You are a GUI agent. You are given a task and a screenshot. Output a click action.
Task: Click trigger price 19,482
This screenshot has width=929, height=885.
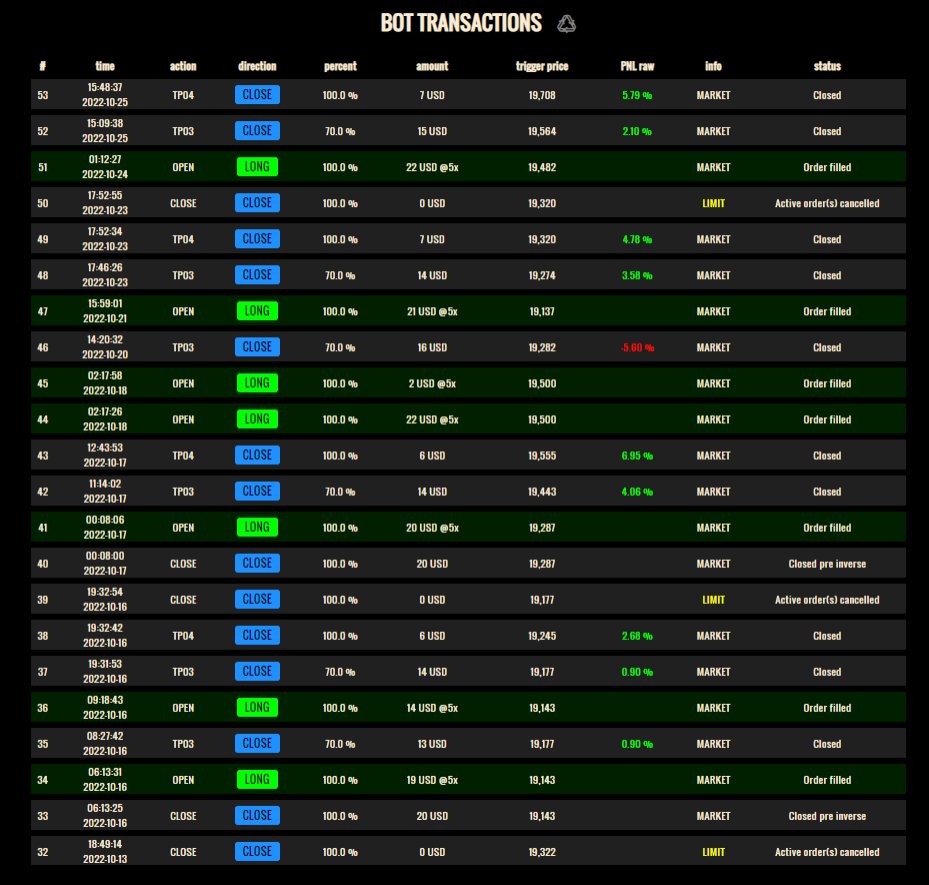point(542,168)
